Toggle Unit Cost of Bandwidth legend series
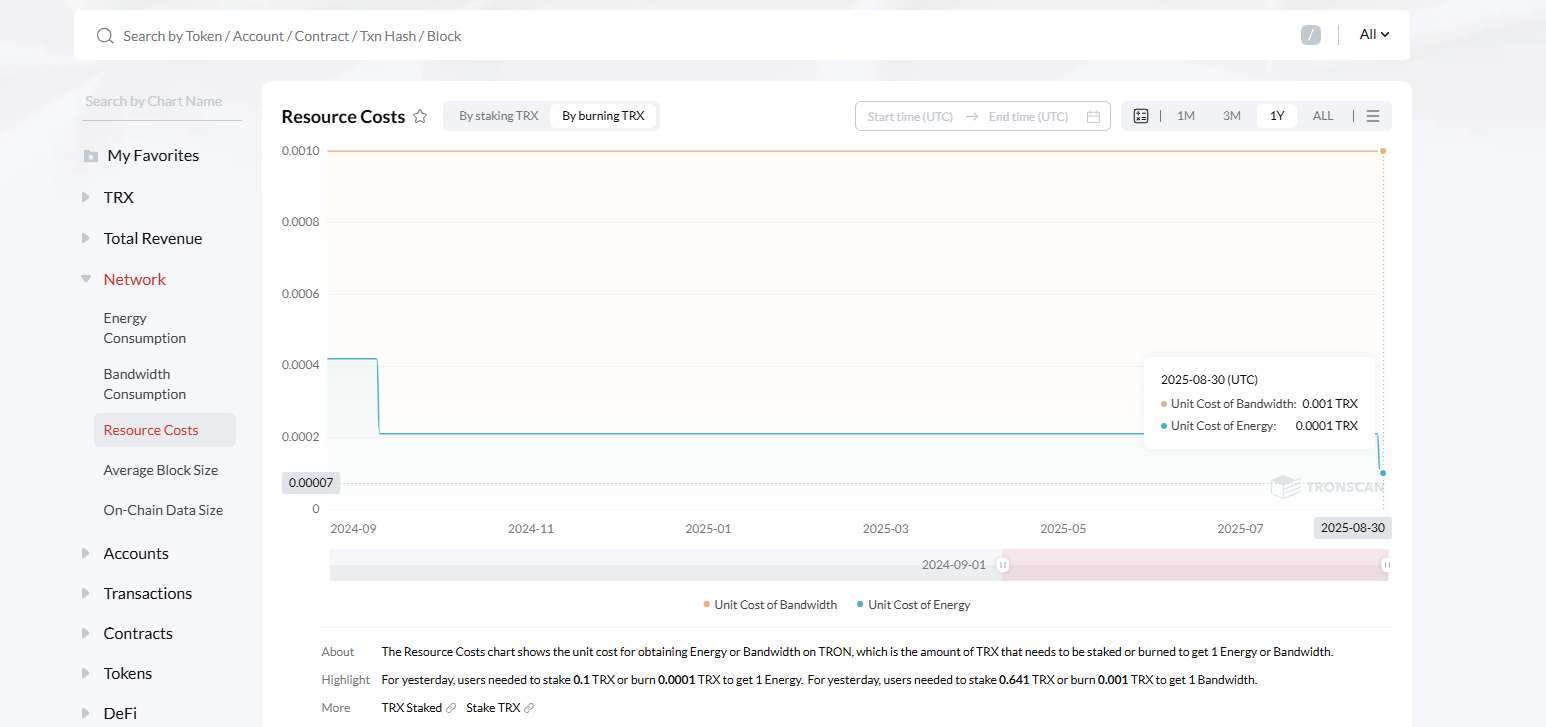This screenshot has height=727, width=1546. tap(770, 605)
